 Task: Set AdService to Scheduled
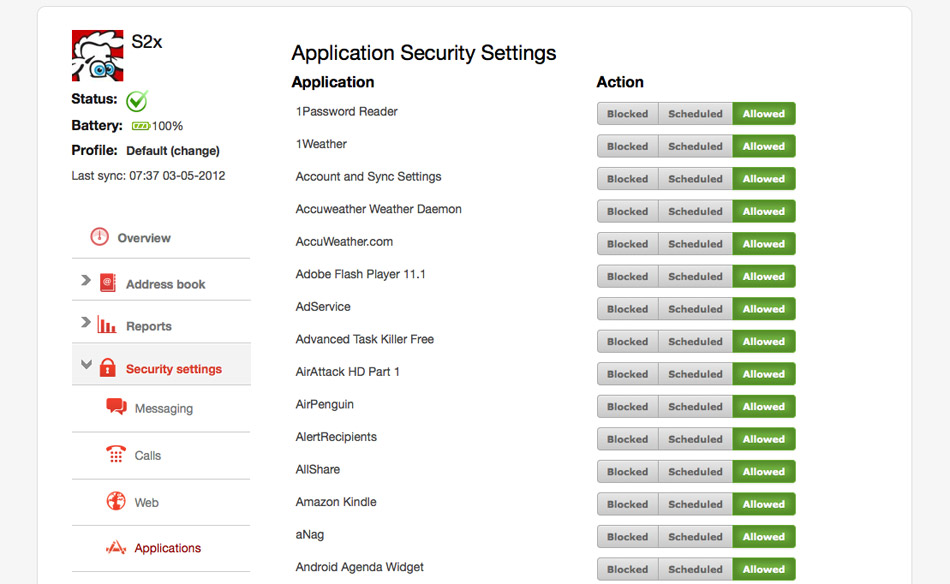tap(695, 309)
